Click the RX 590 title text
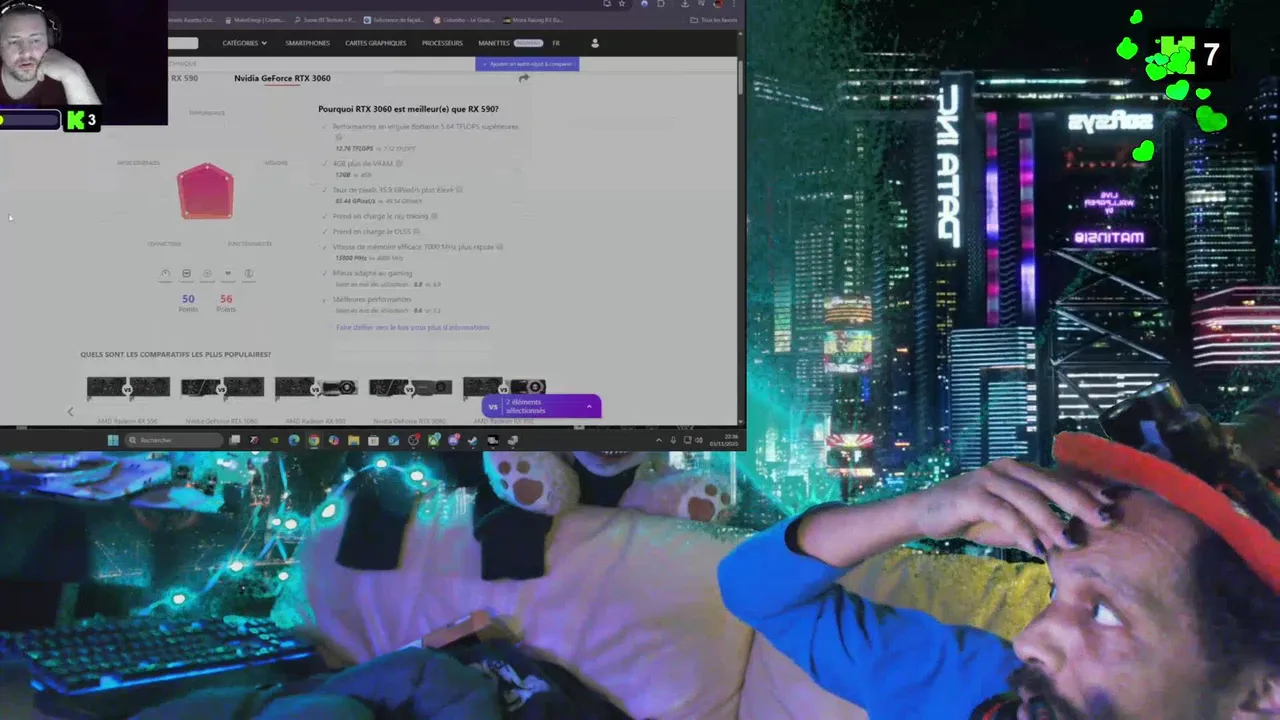1280x720 pixels. click(184, 78)
